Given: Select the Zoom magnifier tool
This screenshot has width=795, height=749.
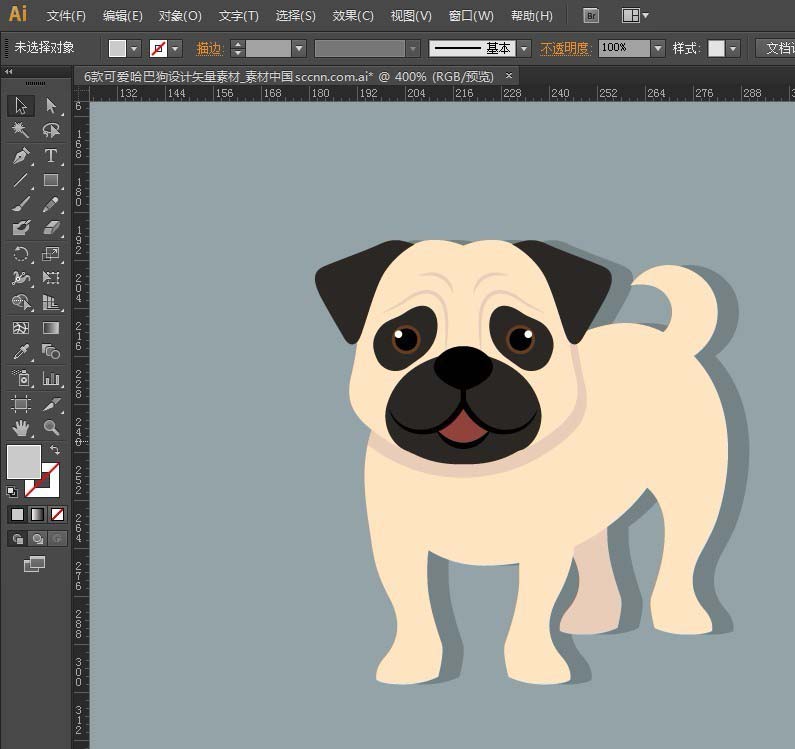Looking at the screenshot, I should (x=51, y=428).
